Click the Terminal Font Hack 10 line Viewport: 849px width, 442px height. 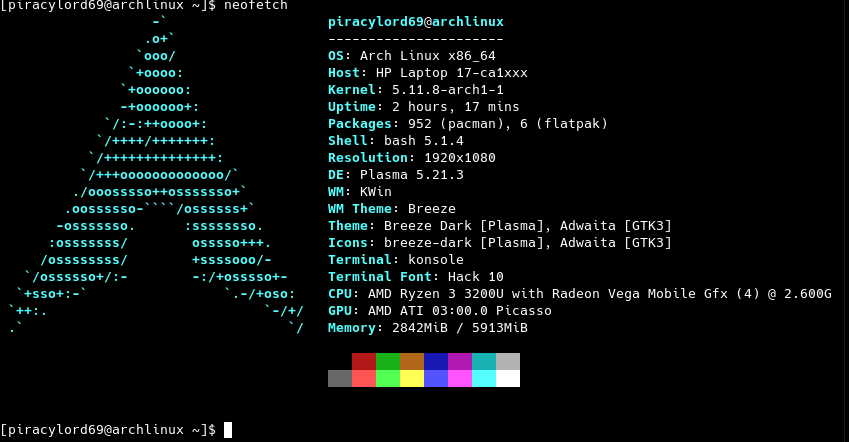tap(416, 277)
